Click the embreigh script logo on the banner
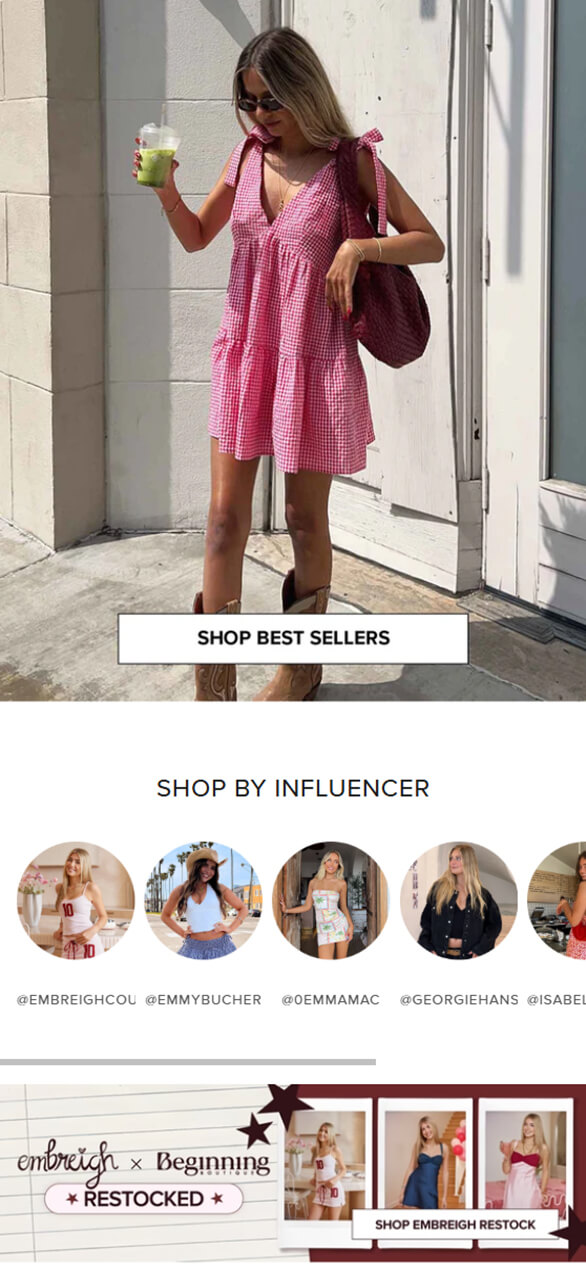The width and height of the screenshot is (586, 1268). [66, 1162]
